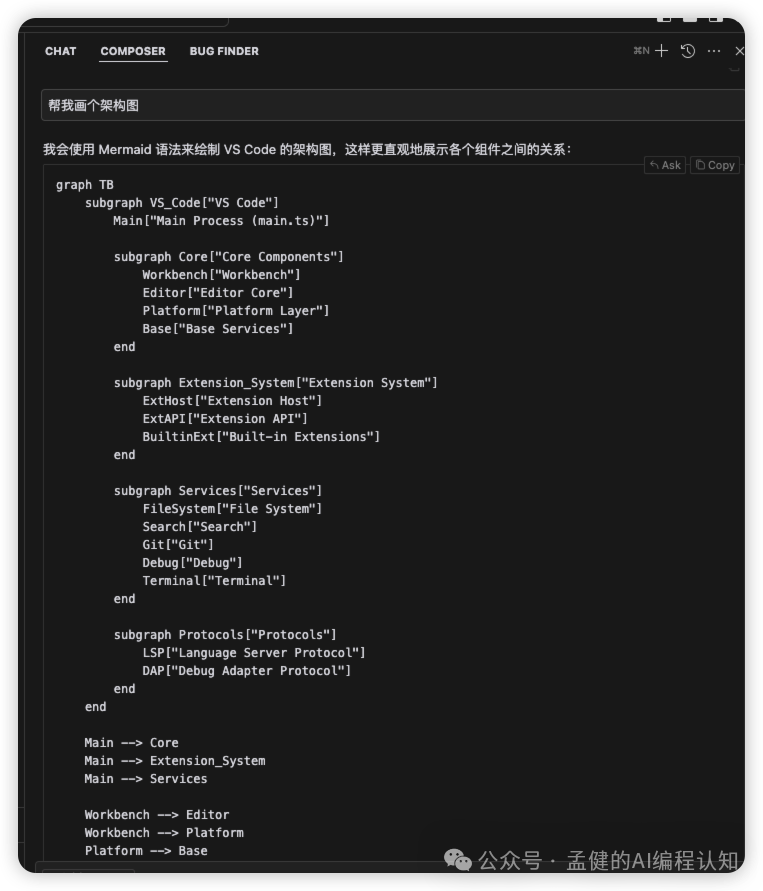Click the 'Workbench["Workbench"]' line
The image size is (763, 891).
tap(221, 275)
